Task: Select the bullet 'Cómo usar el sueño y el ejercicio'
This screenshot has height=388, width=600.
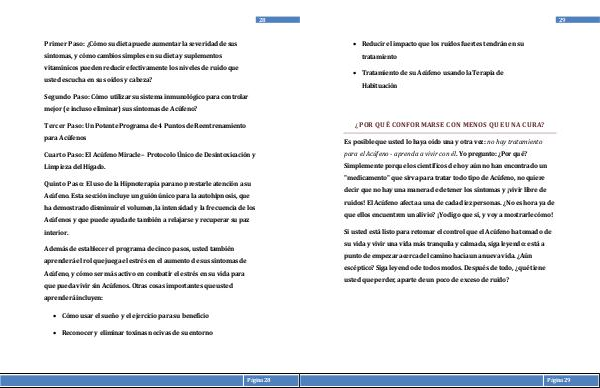Action: coord(135,316)
